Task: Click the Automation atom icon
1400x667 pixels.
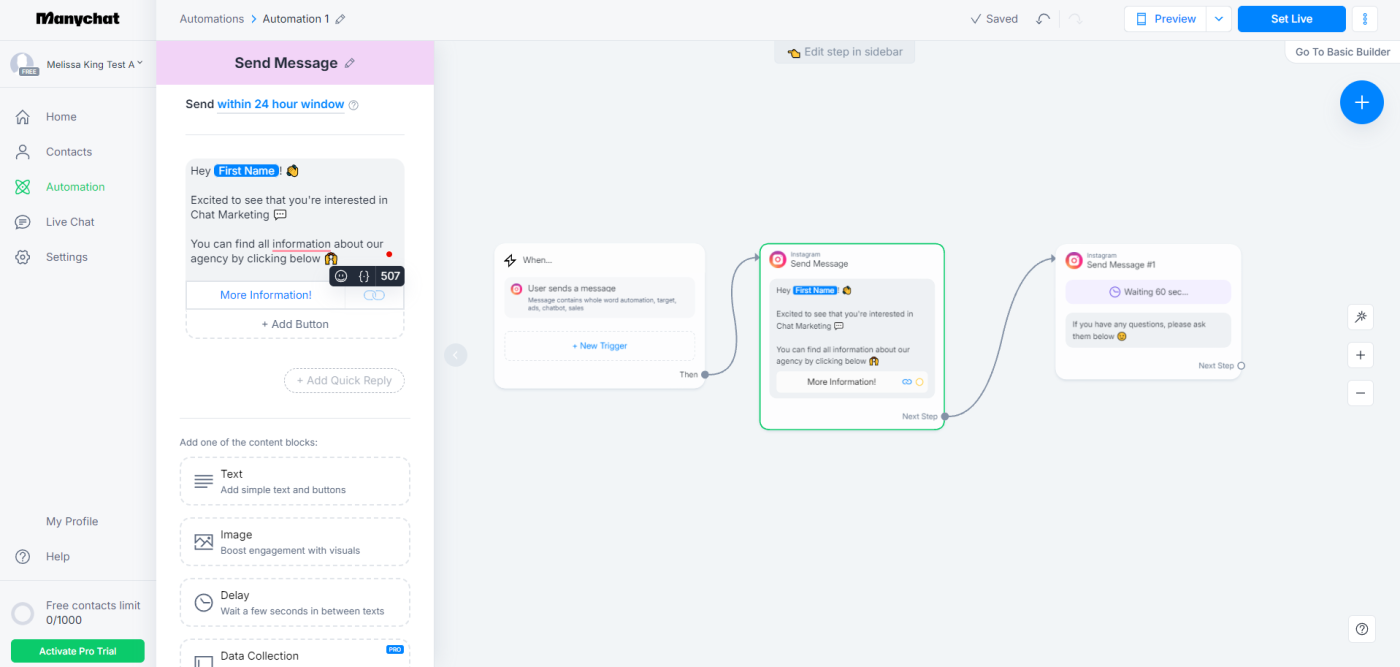Action: [x=22, y=187]
